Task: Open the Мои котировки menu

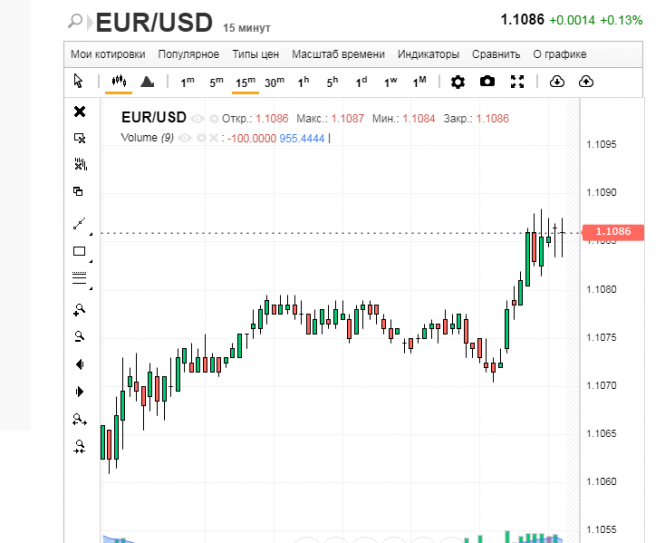Action: pyautogui.click(x=108, y=54)
